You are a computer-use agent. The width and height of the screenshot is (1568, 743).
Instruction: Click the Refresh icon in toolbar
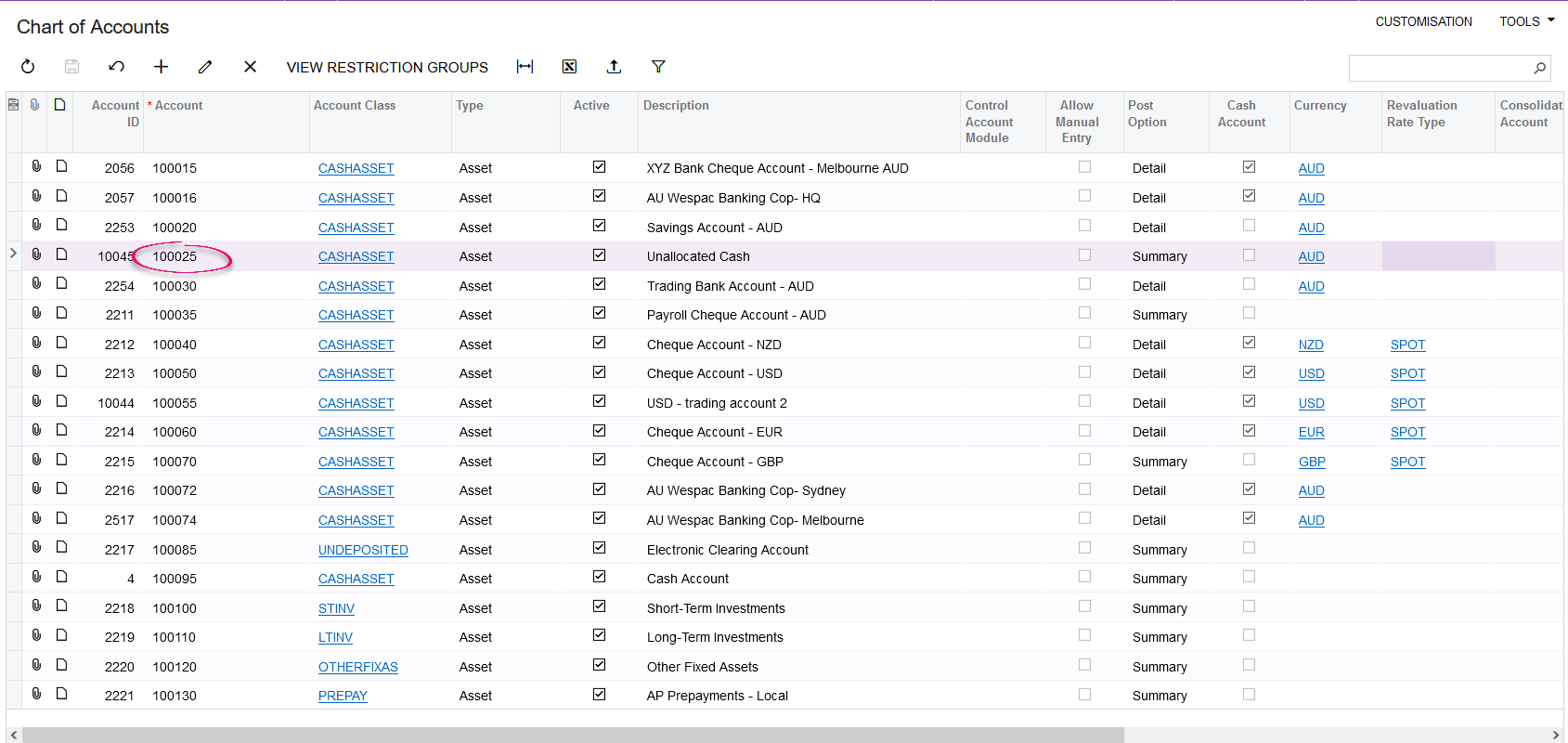[28, 67]
